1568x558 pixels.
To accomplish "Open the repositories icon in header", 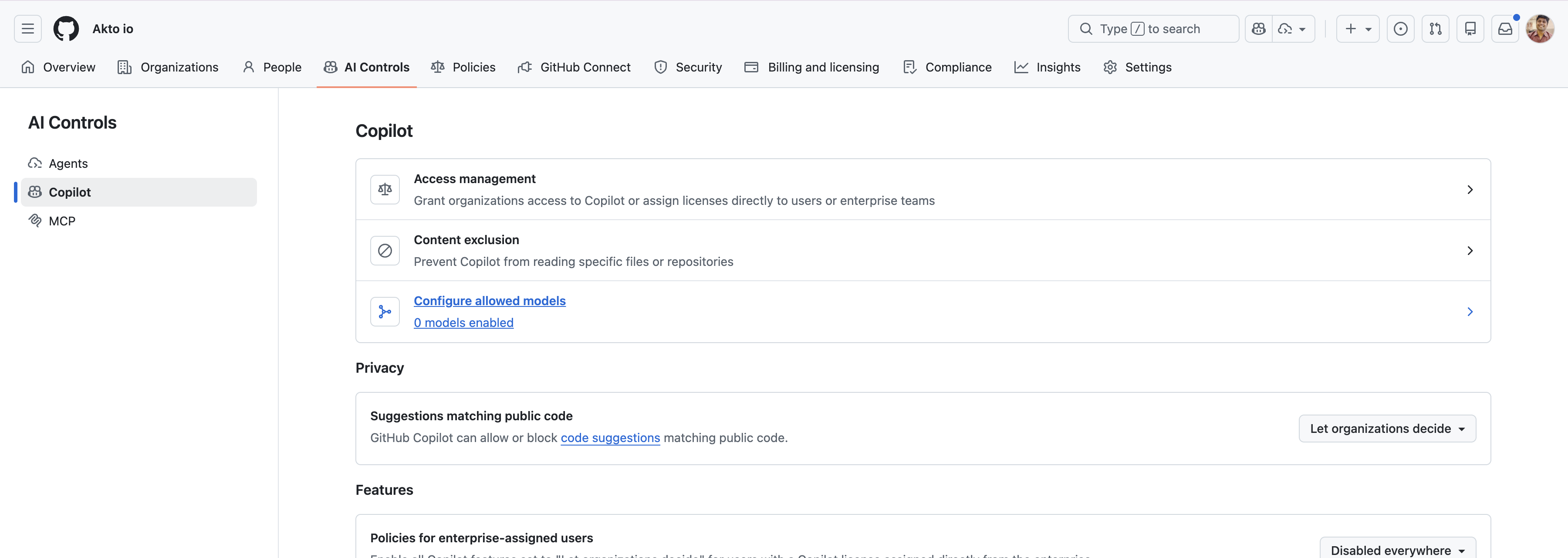I will (1470, 29).
